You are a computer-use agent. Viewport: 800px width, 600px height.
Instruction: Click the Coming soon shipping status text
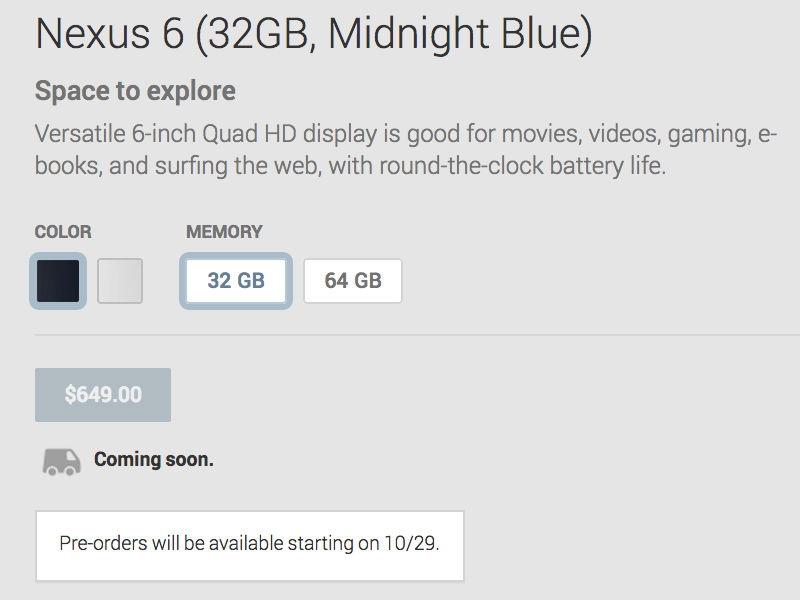click(x=154, y=460)
